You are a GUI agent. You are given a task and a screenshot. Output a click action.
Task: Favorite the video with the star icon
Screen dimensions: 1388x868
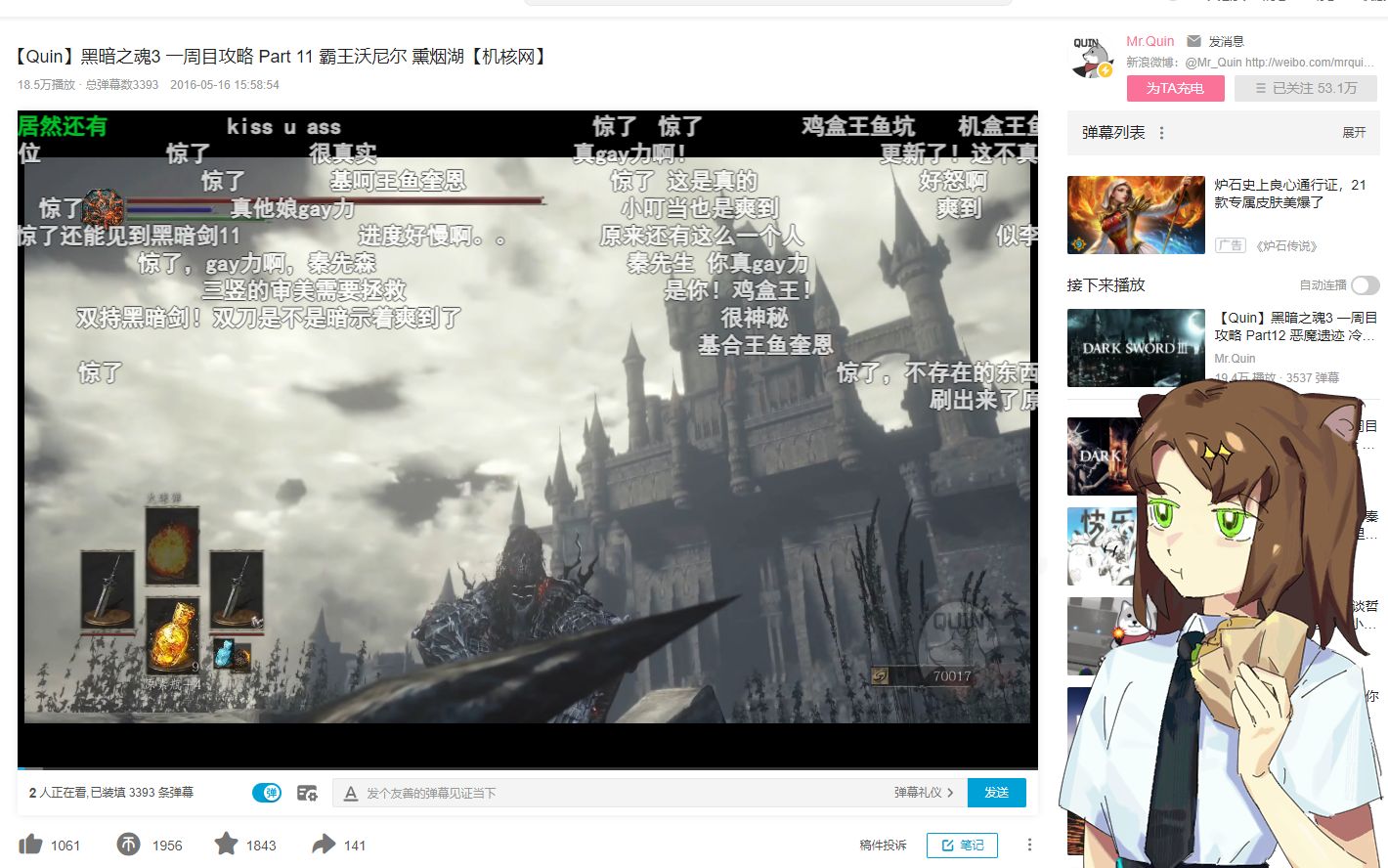226,844
